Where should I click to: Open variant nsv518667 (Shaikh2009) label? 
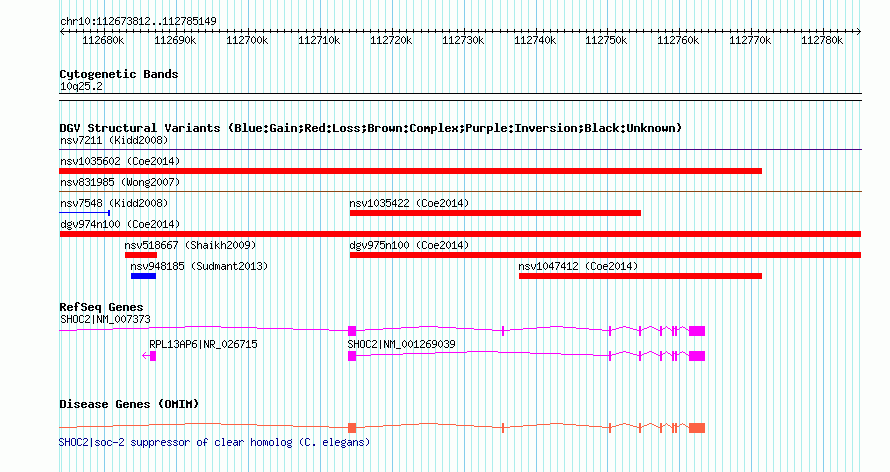(x=190, y=245)
